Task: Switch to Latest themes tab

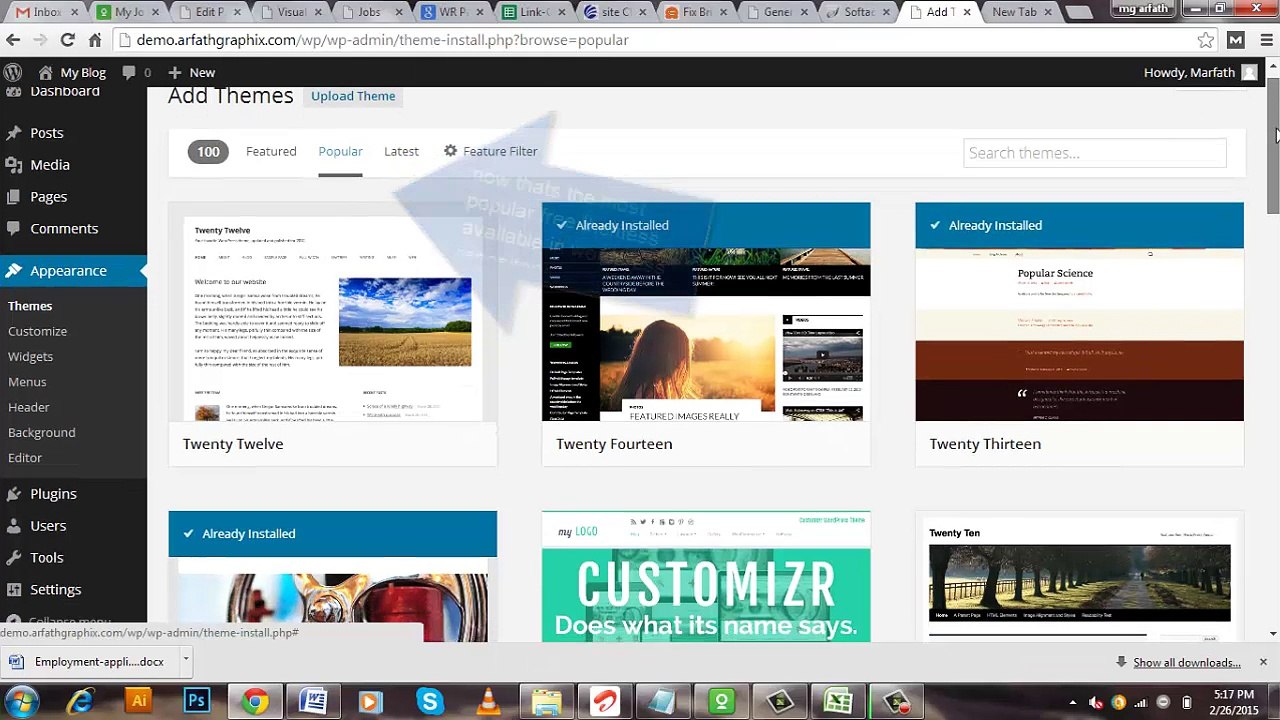Action: click(x=401, y=151)
